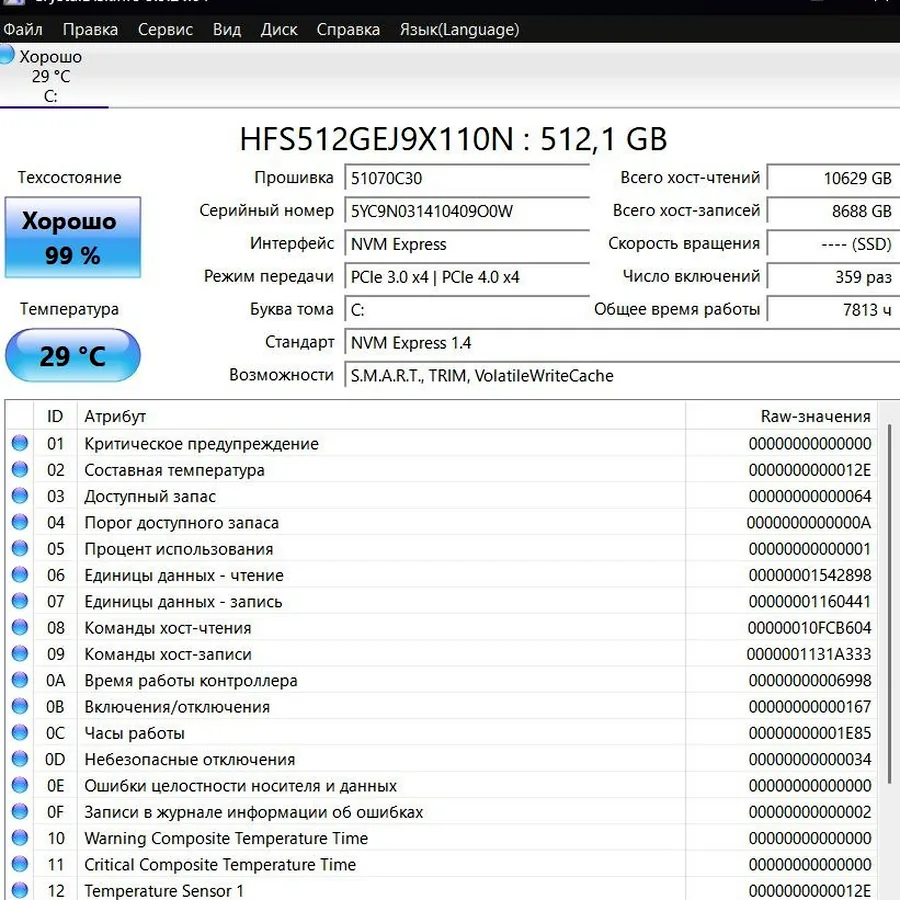Viewport: 900px width, 900px height.
Task: Click power-on count value 359 раз
Action: [833, 277]
